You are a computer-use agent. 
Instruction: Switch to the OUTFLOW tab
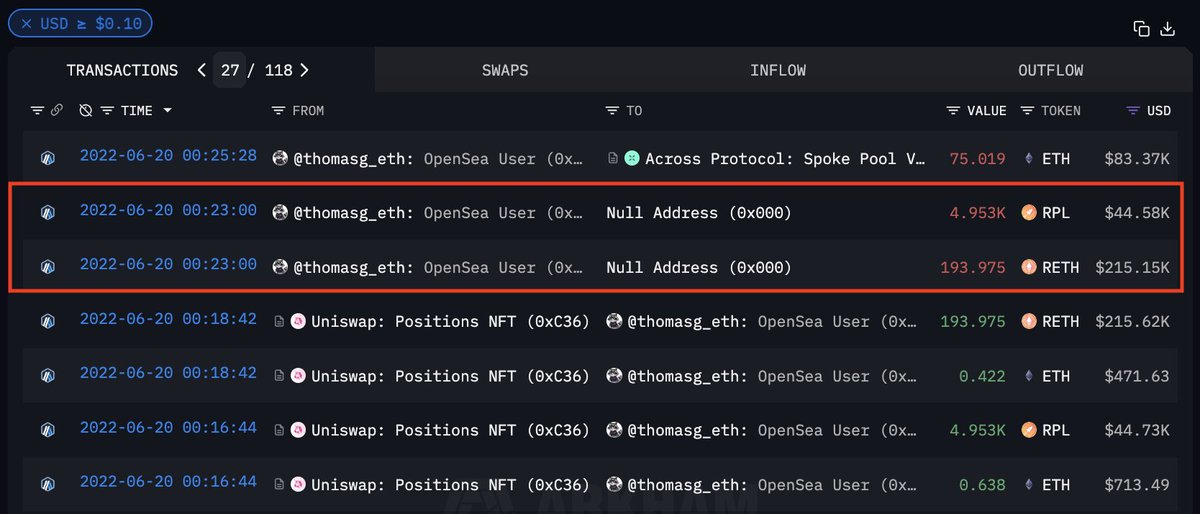coord(1051,70)
